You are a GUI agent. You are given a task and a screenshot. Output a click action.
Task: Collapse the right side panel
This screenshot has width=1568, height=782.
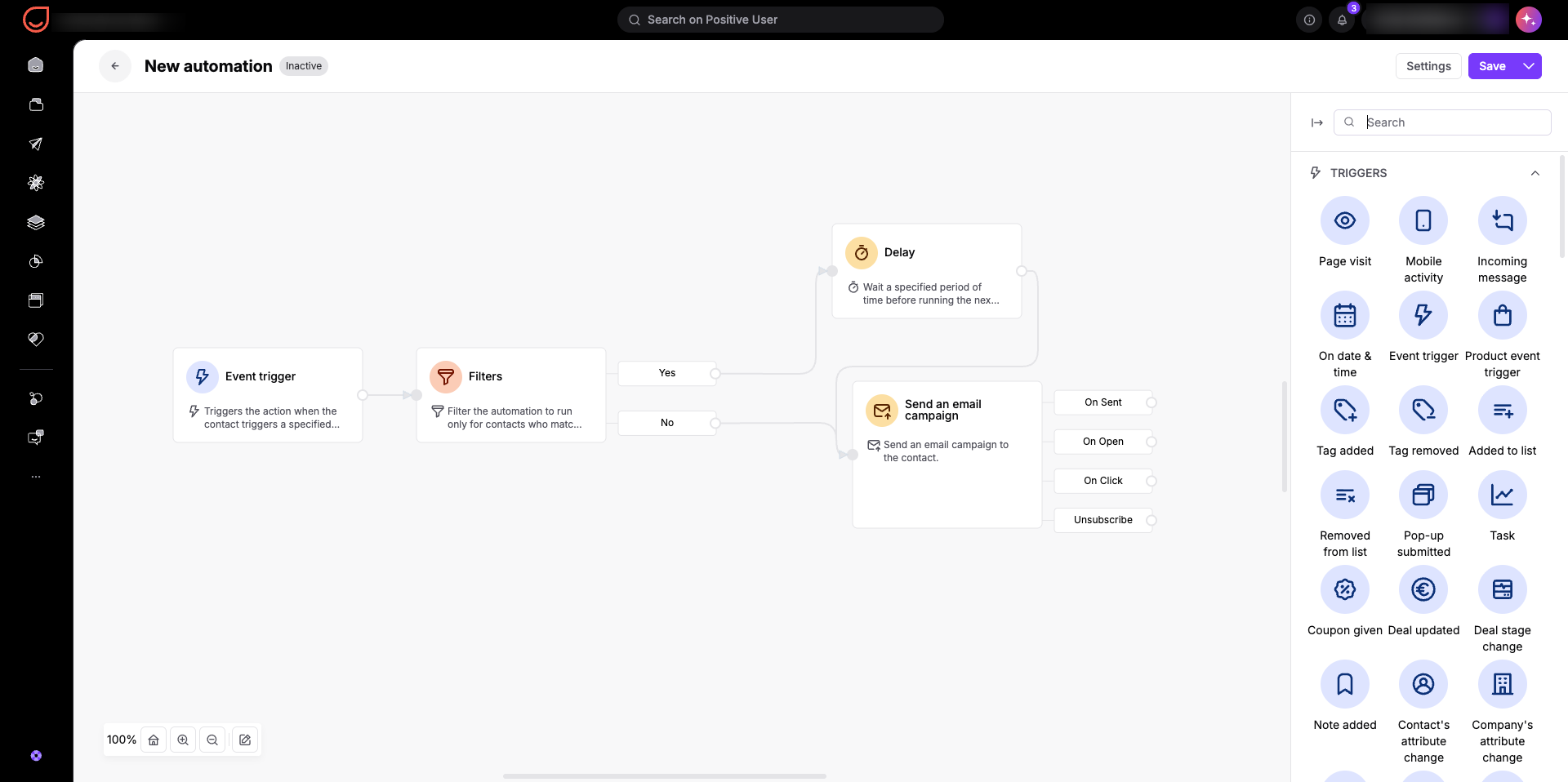point(1316,122)
